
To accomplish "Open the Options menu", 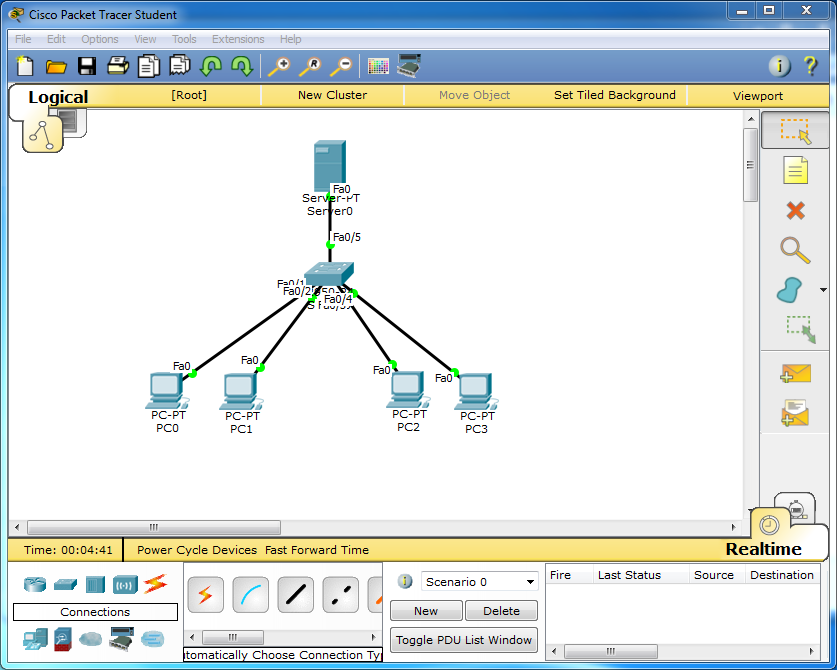I will (99, 39).
